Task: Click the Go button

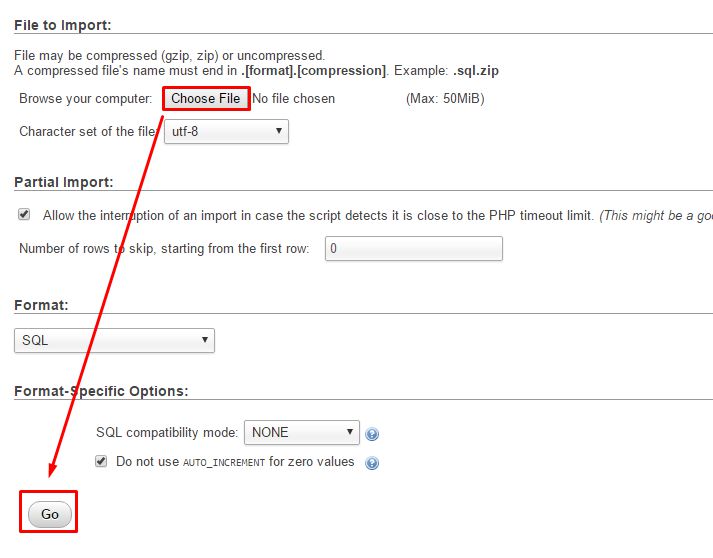Action: point(50,514)
